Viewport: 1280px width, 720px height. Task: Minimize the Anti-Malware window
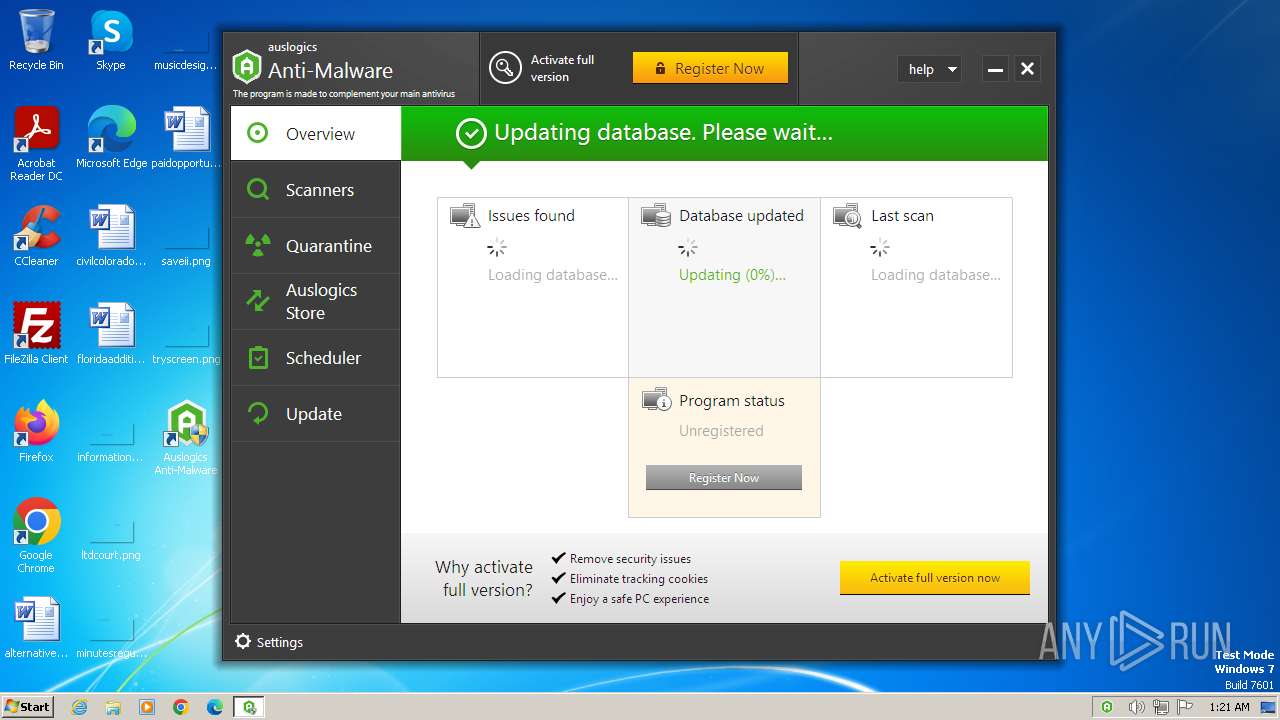pyautogui.click(x=995, y=69)
